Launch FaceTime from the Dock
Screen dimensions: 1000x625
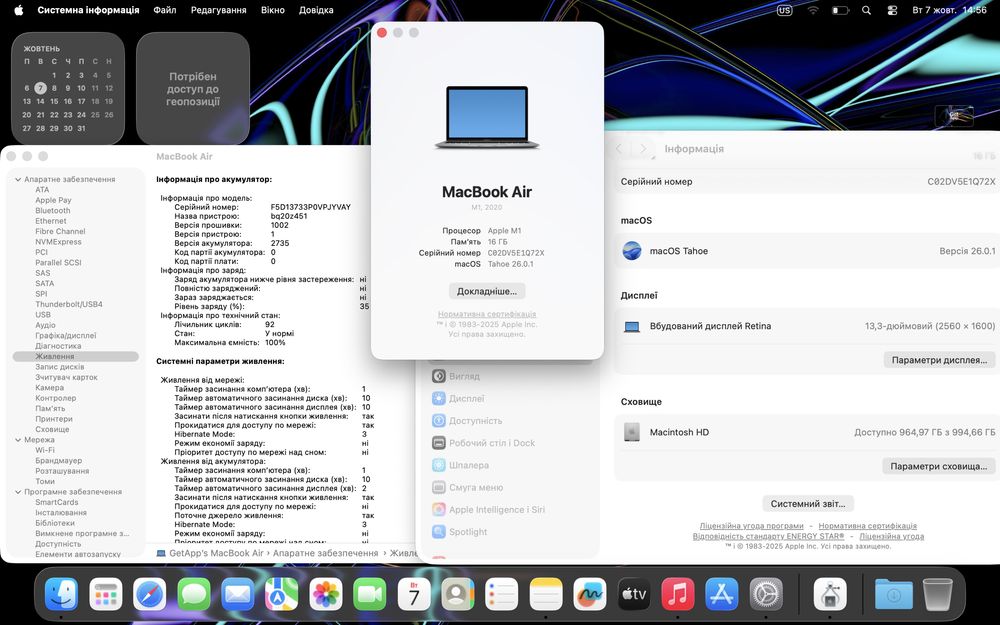coord(370,595)
